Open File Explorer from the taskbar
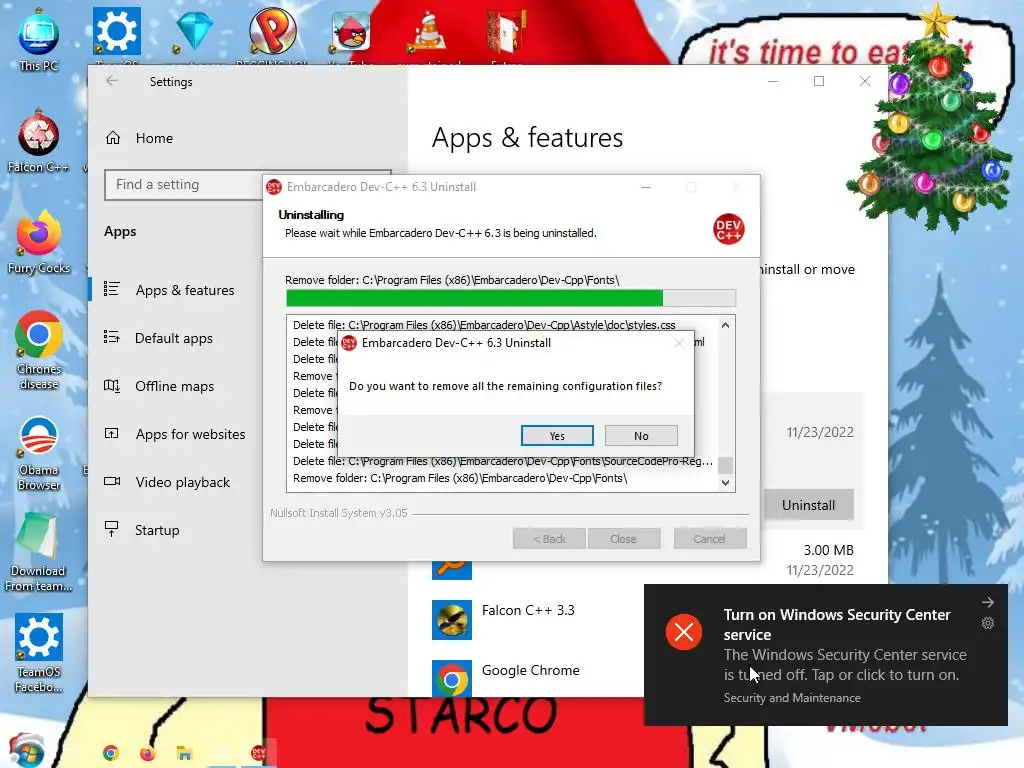The image size is (1024, 768). click(x=184, y=753)
